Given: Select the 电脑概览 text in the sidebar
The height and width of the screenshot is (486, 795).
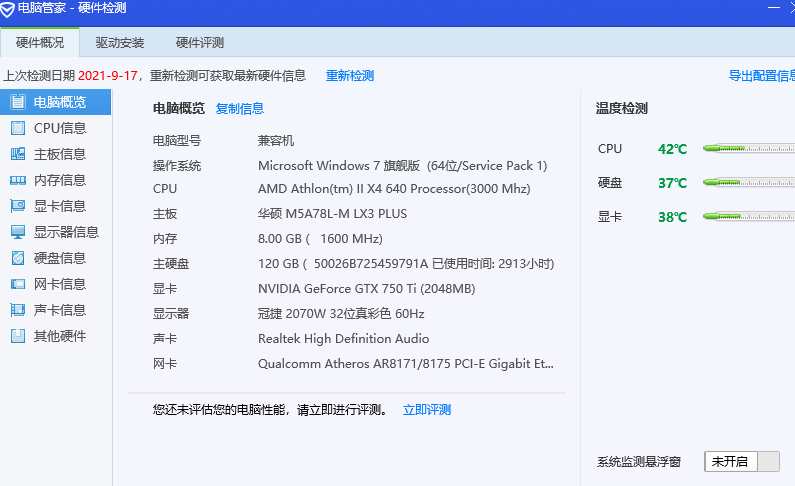Looking at the screenshot, I should point(60,102).
